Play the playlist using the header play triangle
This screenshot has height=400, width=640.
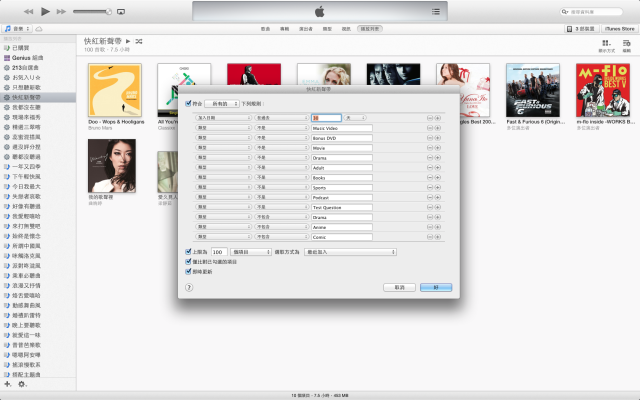point(128,41)
